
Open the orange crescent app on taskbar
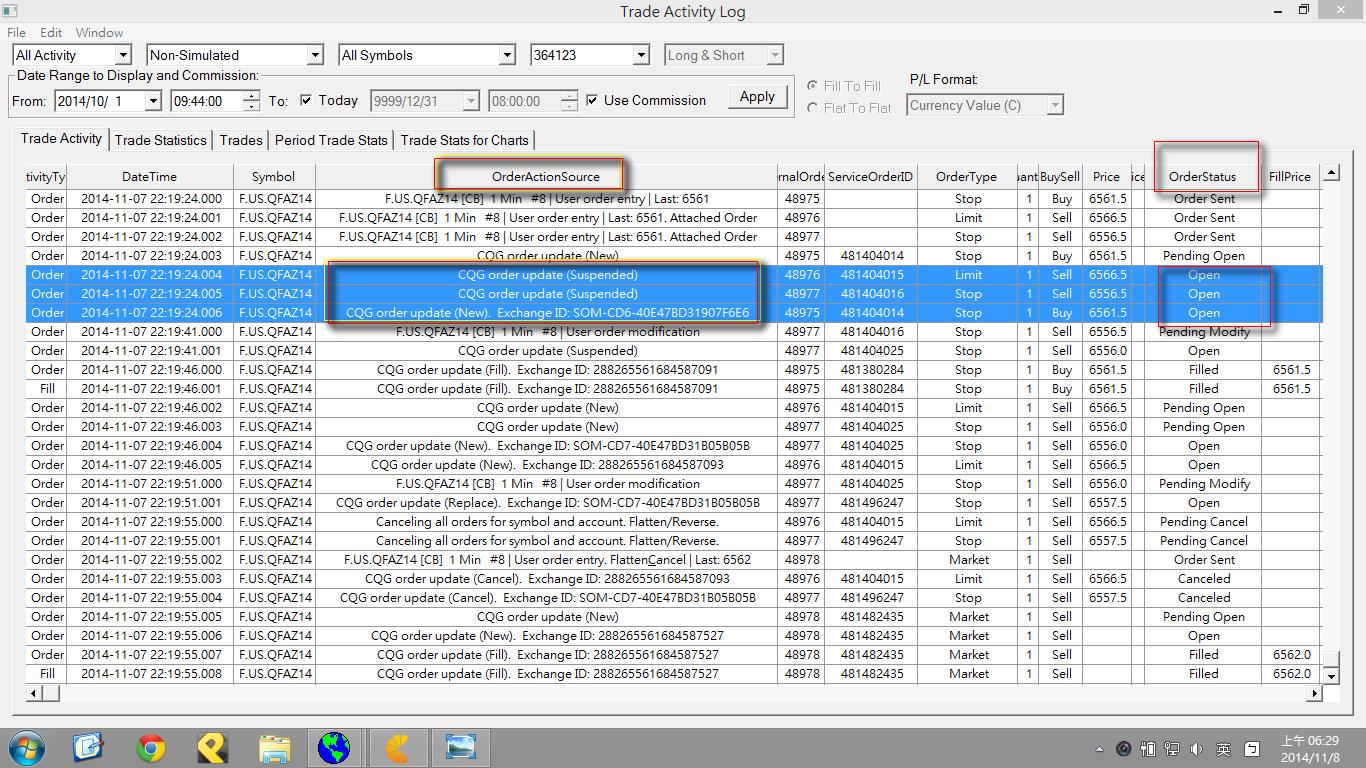pyautogui.click(x=398, y=748)
